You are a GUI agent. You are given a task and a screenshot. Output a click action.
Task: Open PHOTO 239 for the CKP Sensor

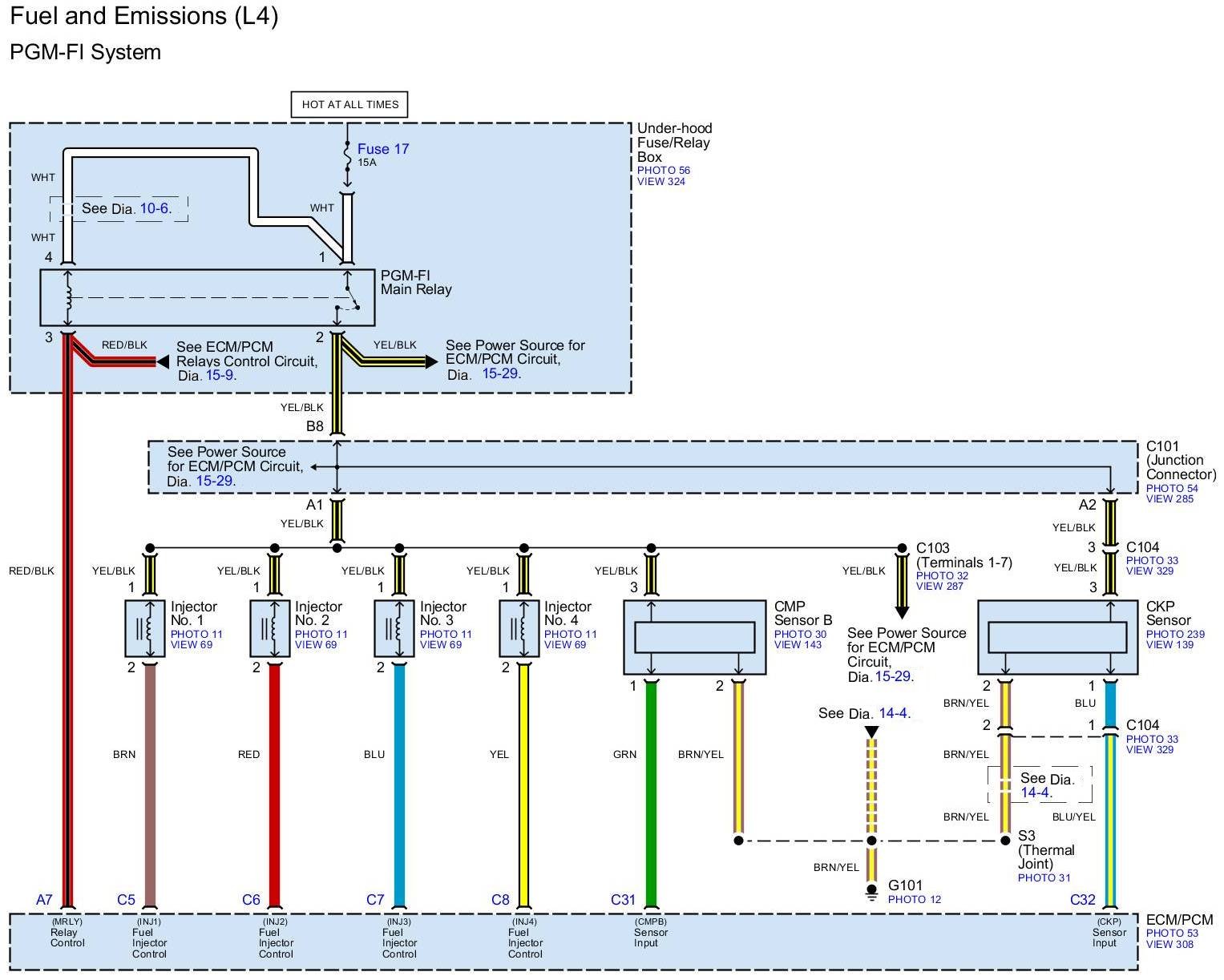[1174, 634]
